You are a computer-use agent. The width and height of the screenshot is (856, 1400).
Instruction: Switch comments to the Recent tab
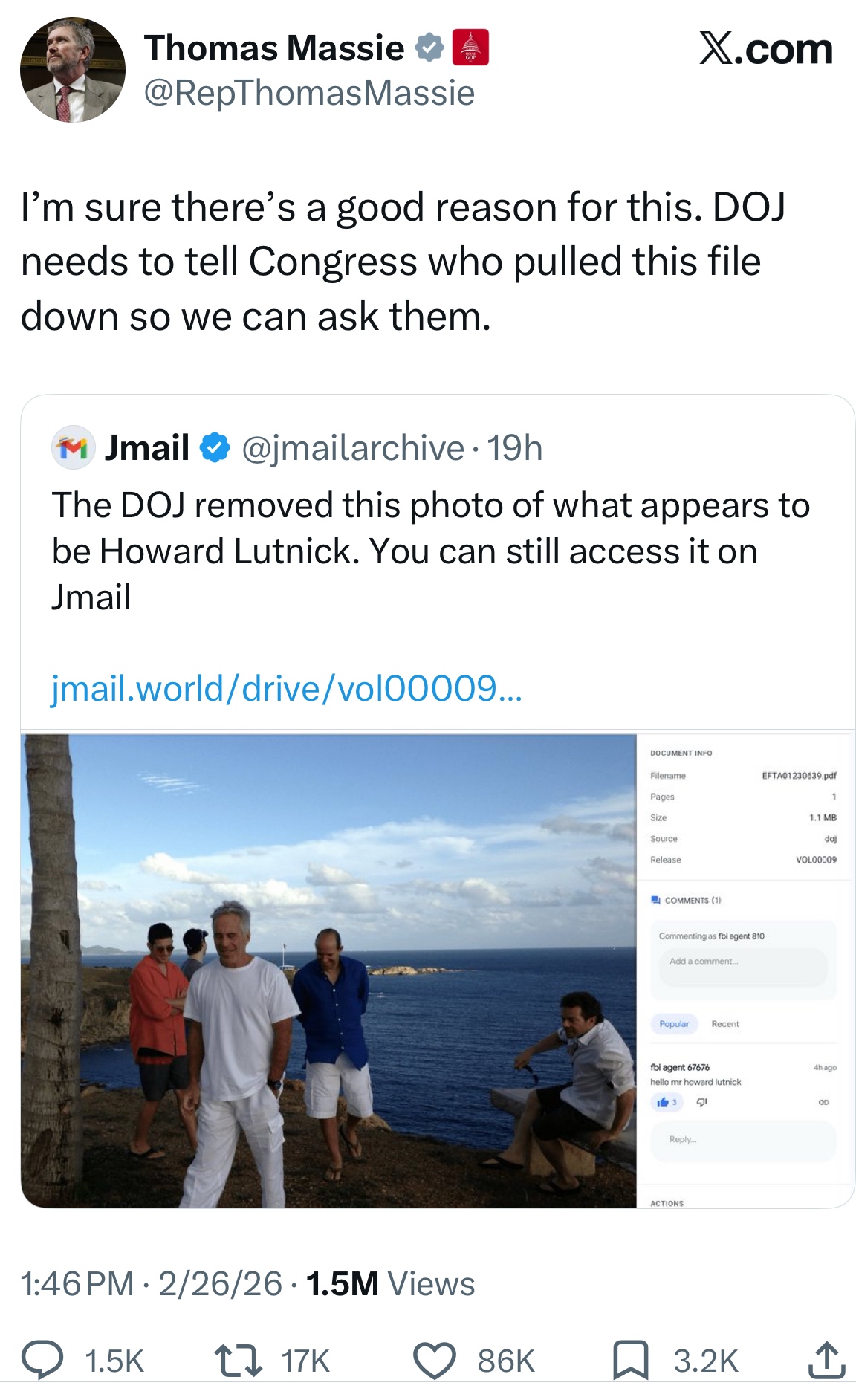[x=725, y=1024]
